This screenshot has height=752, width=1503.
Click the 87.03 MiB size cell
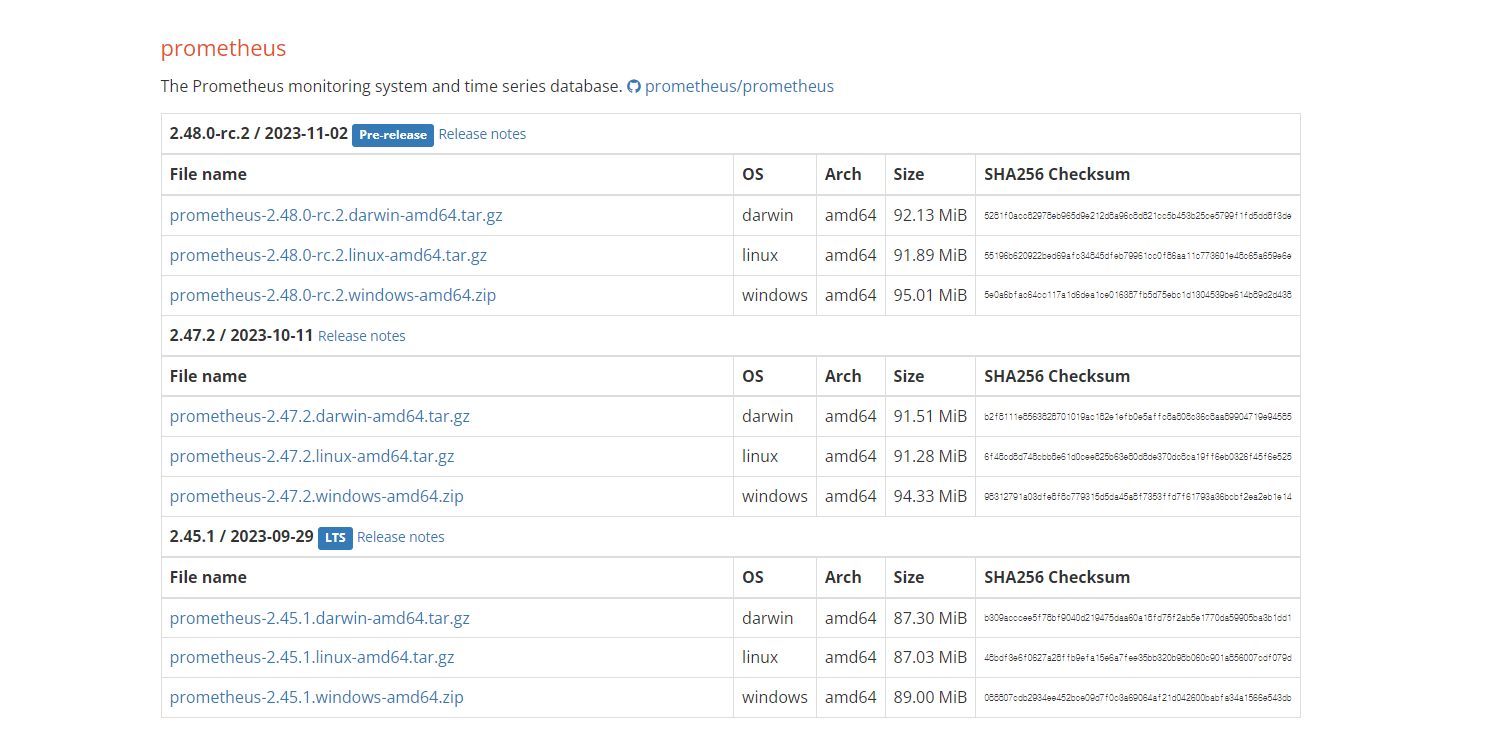(930, 657)
